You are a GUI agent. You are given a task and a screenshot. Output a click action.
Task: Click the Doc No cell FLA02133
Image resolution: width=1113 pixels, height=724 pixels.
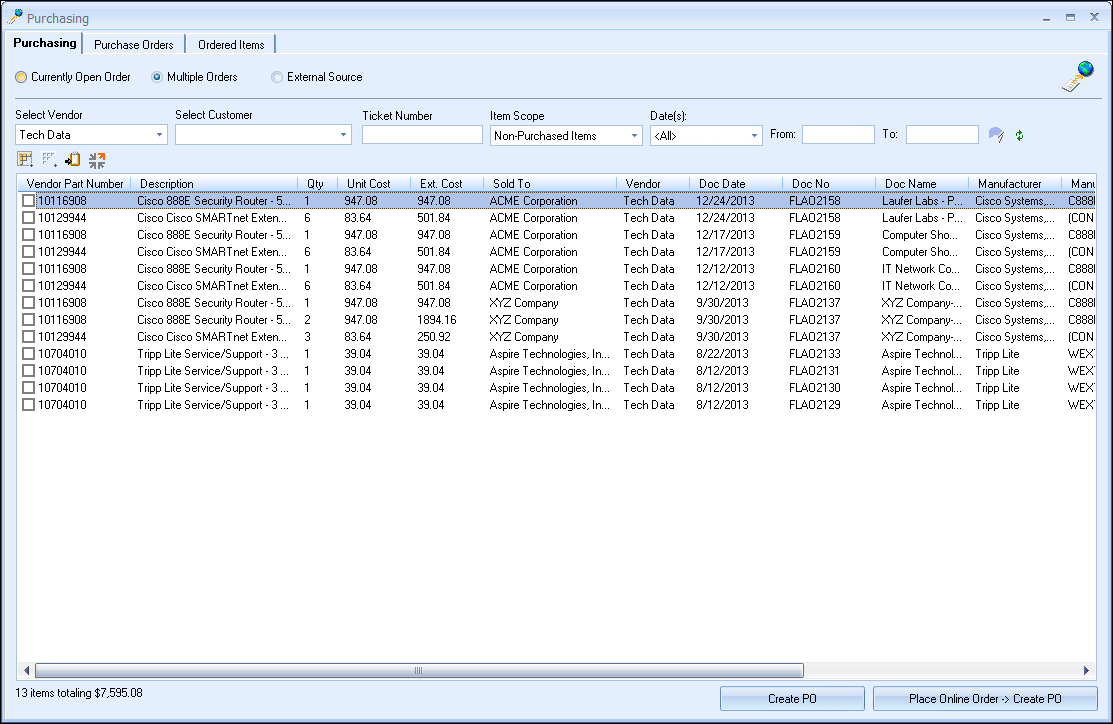[x=815, y=354]
